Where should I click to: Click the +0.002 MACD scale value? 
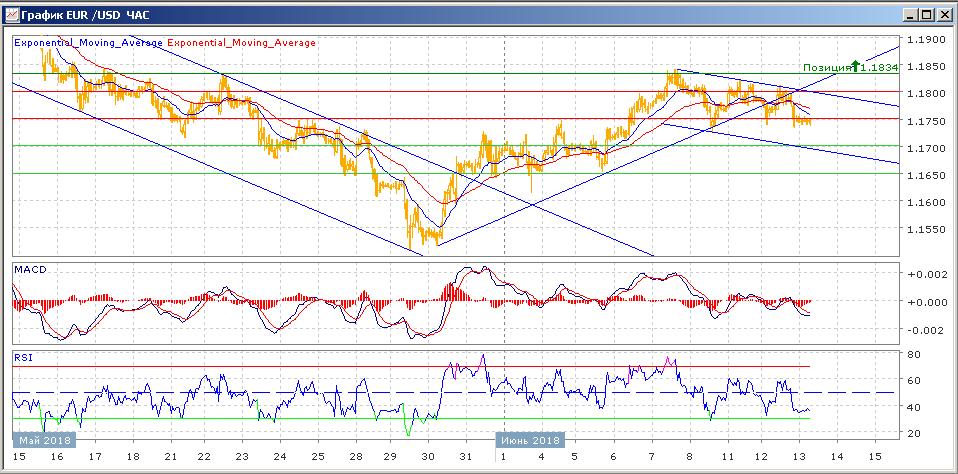(x=924, y=274)
